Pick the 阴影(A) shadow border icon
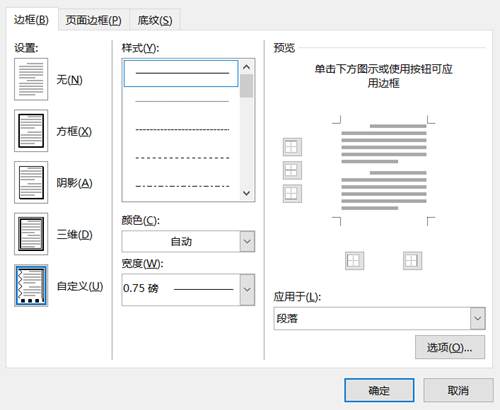 pos(31,182)
